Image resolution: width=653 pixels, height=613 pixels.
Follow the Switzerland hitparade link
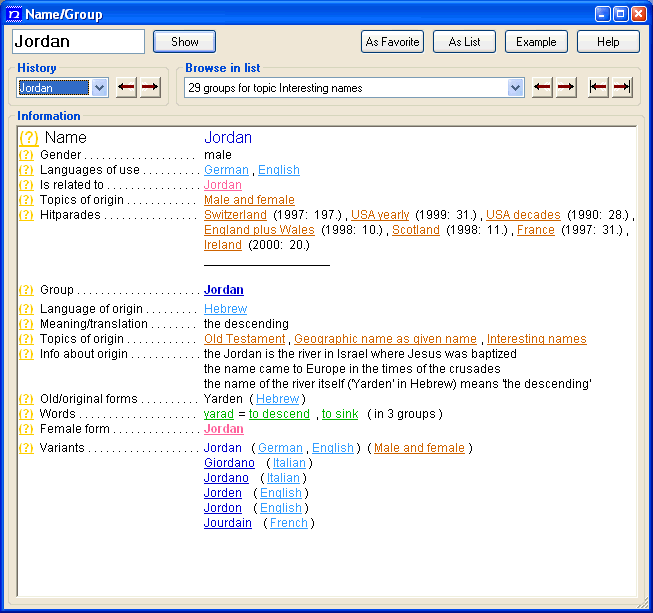(x=235, y=215)
